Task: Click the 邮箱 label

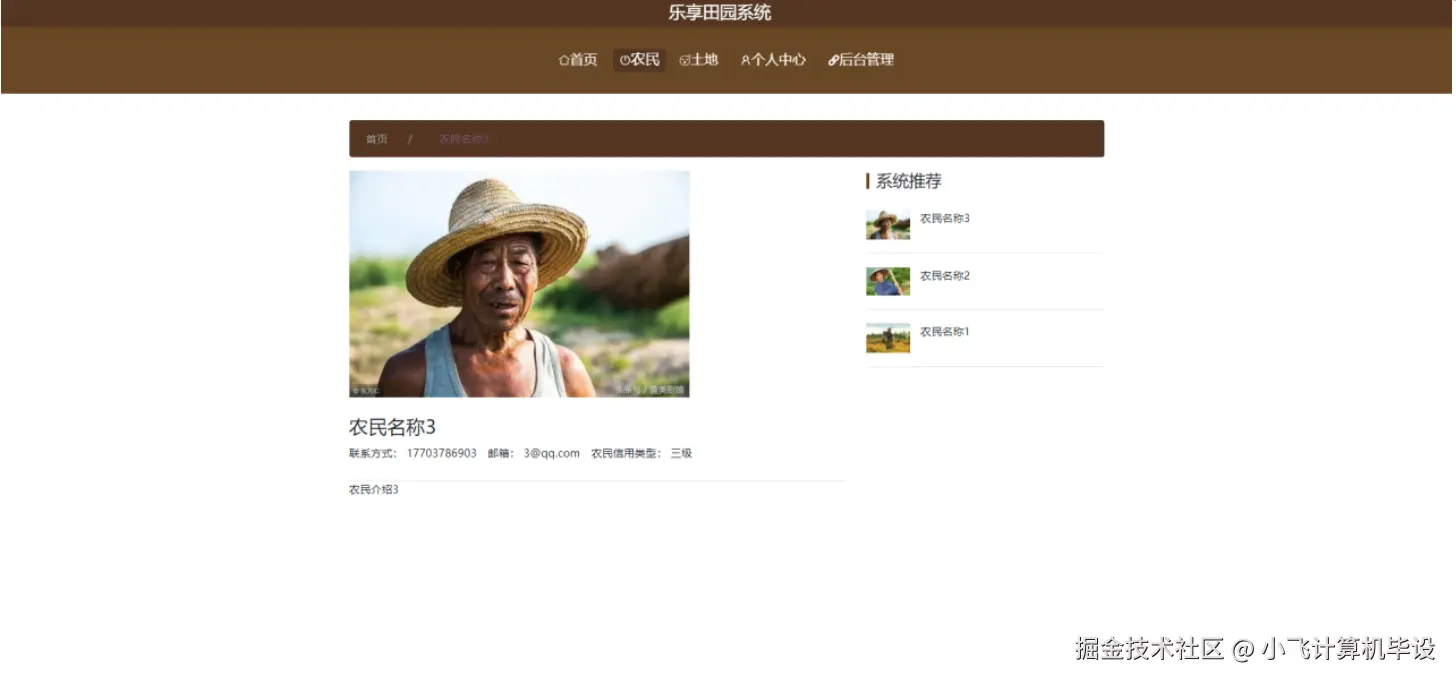Action: [501, 453]
